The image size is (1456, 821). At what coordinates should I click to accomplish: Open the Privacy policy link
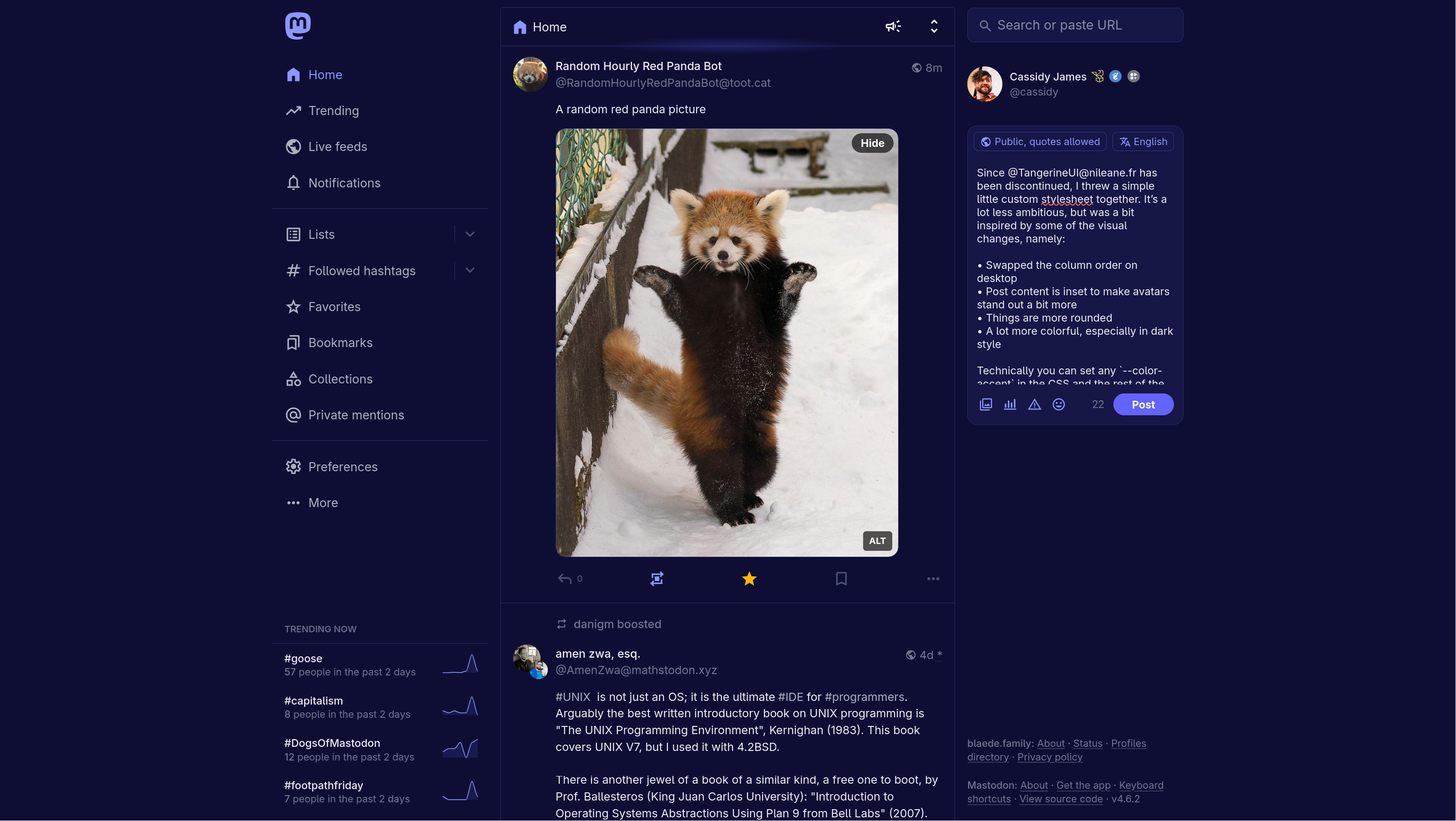point(1050,757)
